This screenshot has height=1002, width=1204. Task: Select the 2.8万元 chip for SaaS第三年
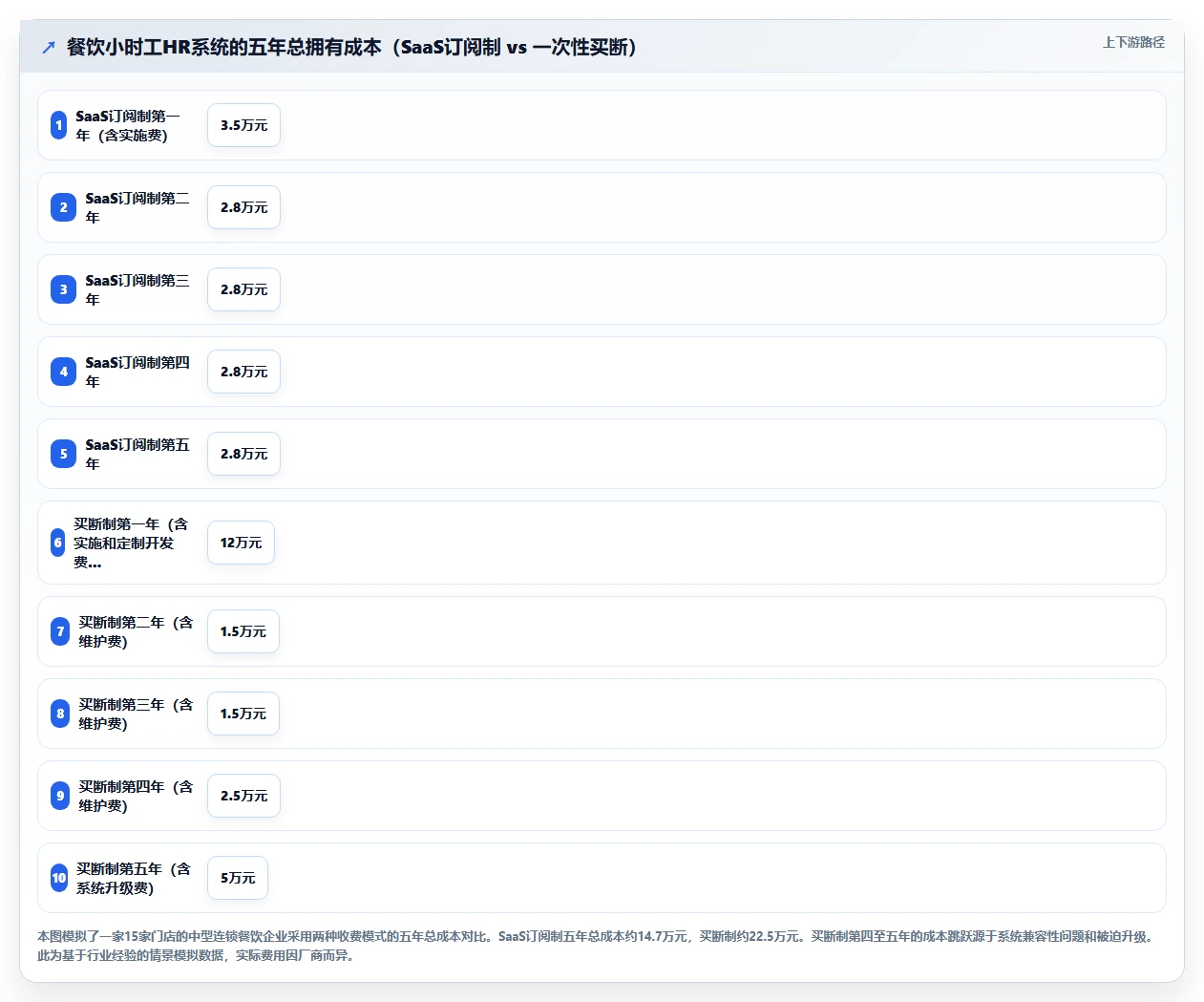click(x=243, y=289)
